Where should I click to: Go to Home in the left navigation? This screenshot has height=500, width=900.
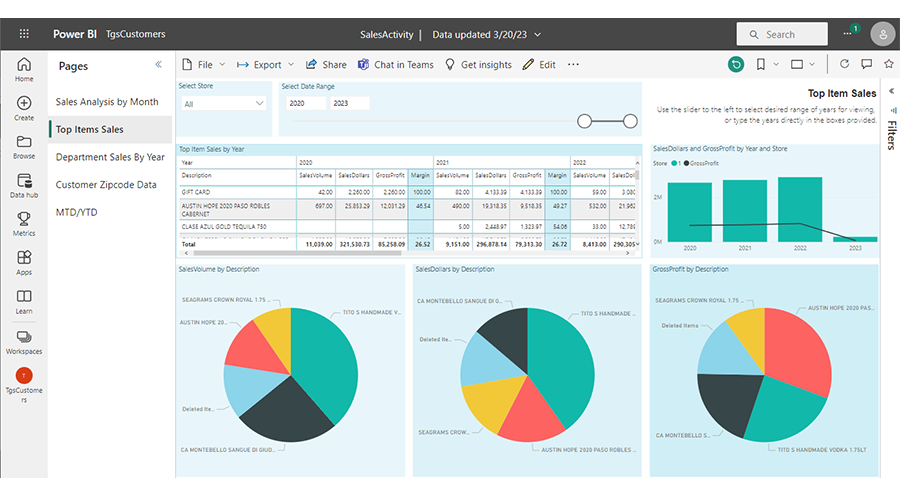(24, 69)
